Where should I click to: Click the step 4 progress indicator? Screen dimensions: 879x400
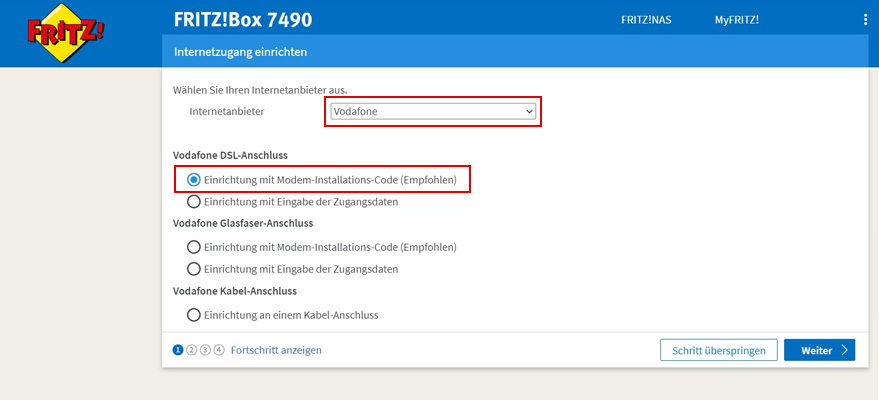[x=218, y=350]
